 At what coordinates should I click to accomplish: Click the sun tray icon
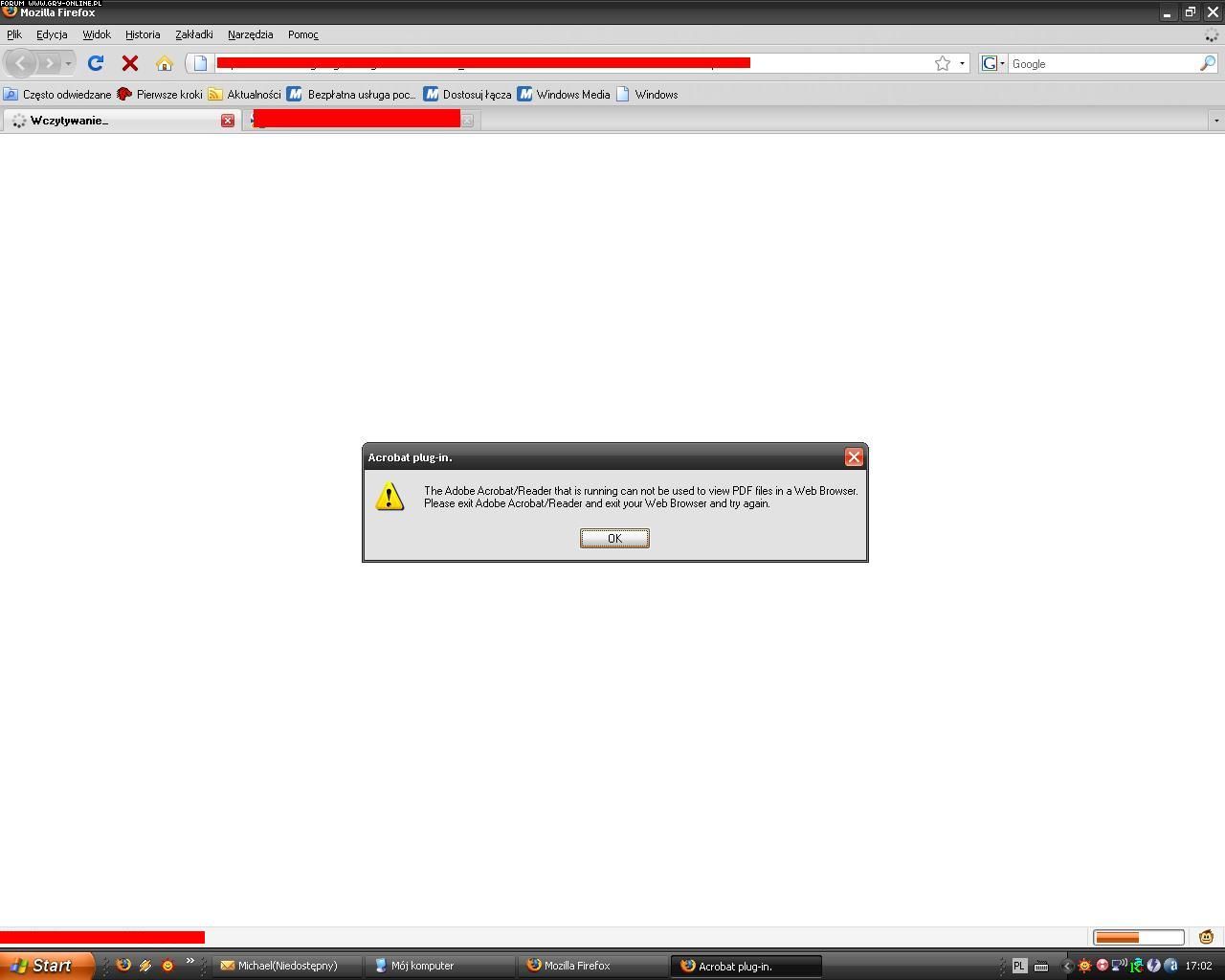pos(1084,966)
